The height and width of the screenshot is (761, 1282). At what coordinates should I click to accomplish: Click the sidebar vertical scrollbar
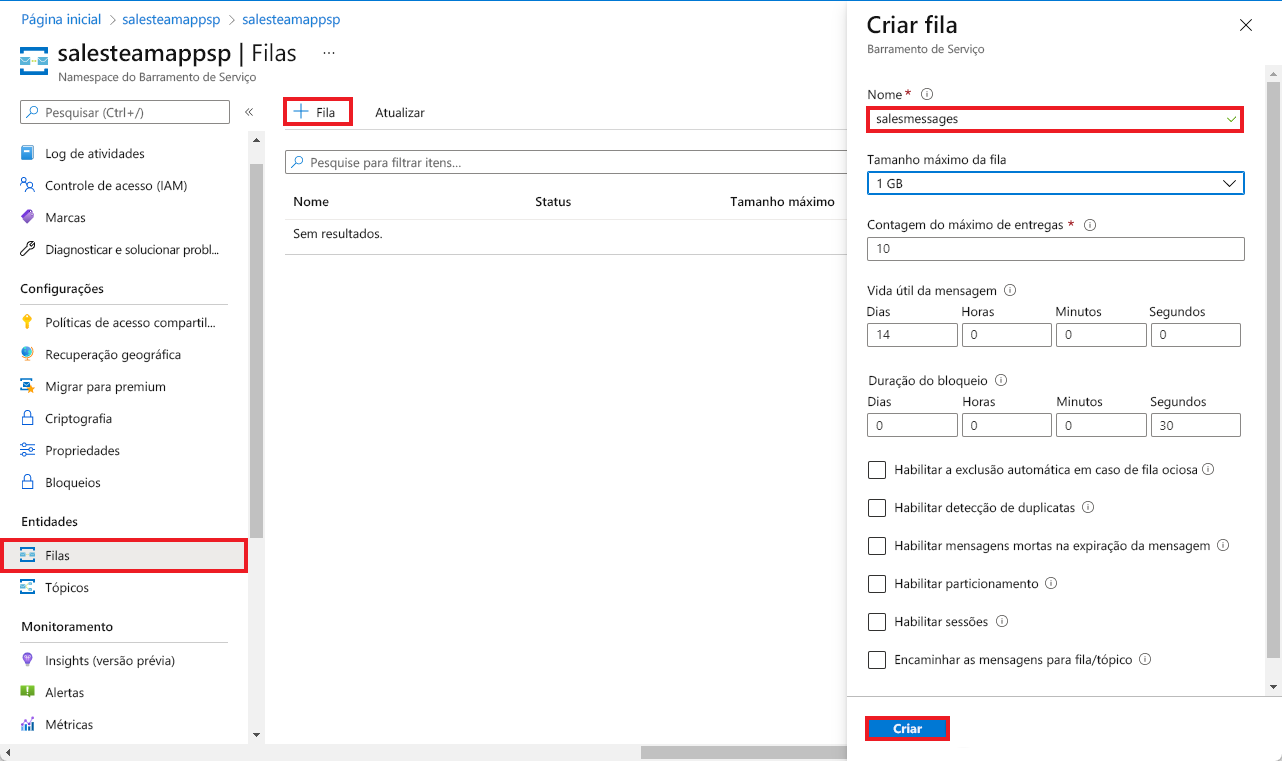click(257, 350)
